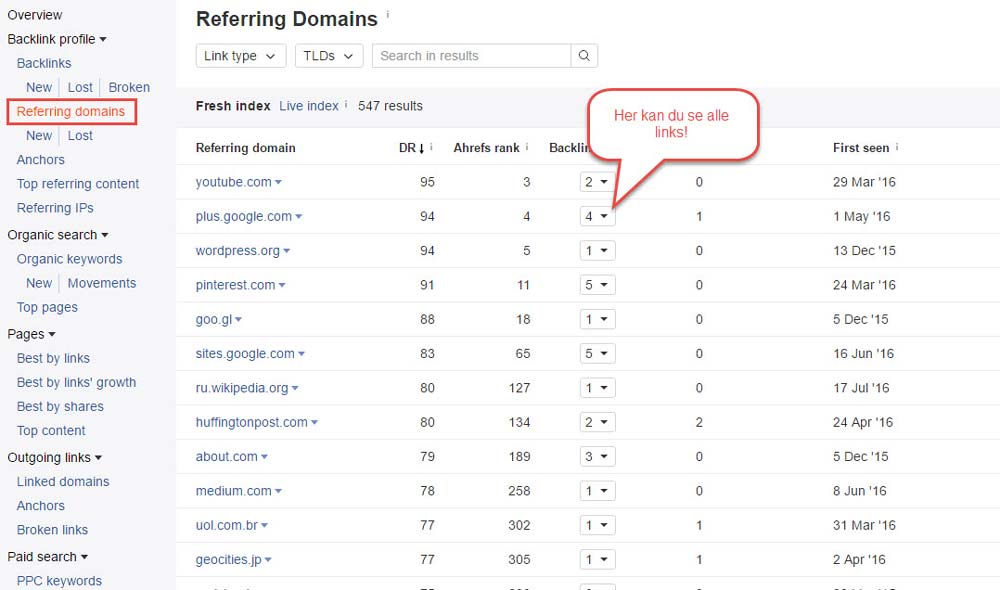Expand backlinks dropdown for geocities.jp row
Viewport: 1000px width, 590px height.
(x=598, y=560)
